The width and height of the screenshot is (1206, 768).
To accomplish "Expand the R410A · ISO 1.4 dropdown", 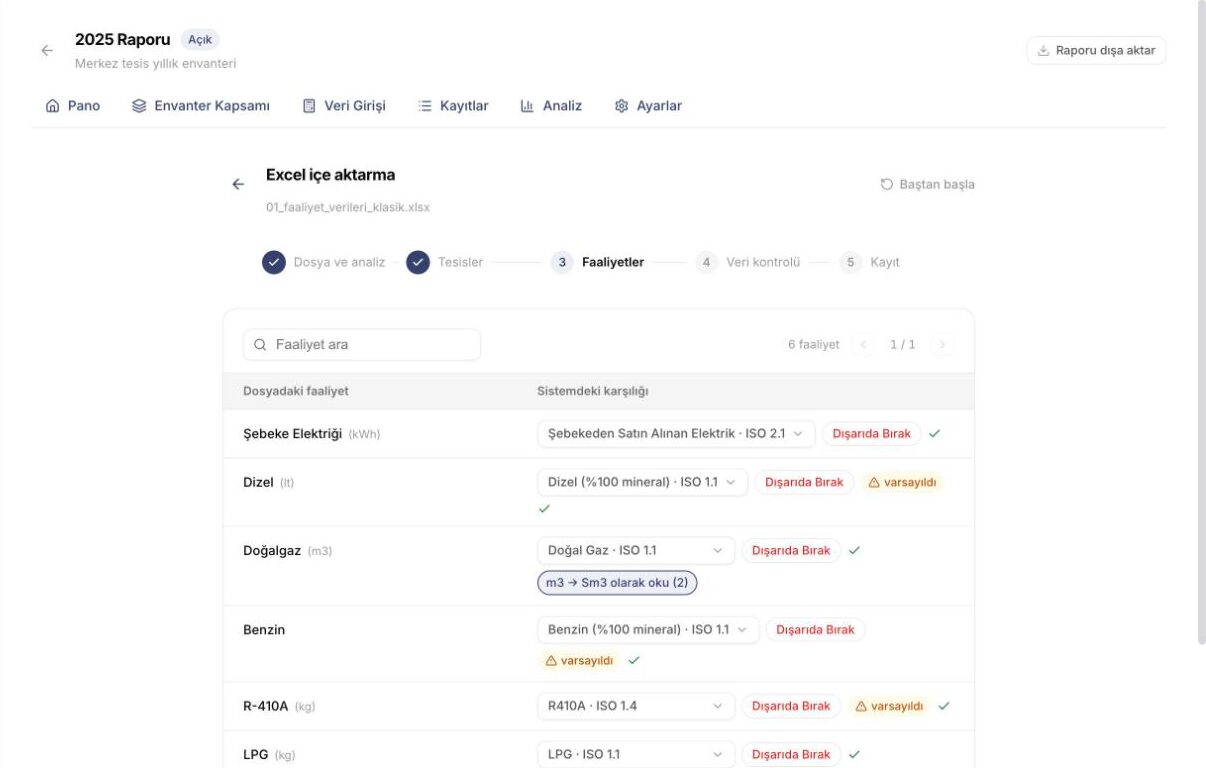I will pyautogui.click(x=636, y=706).
